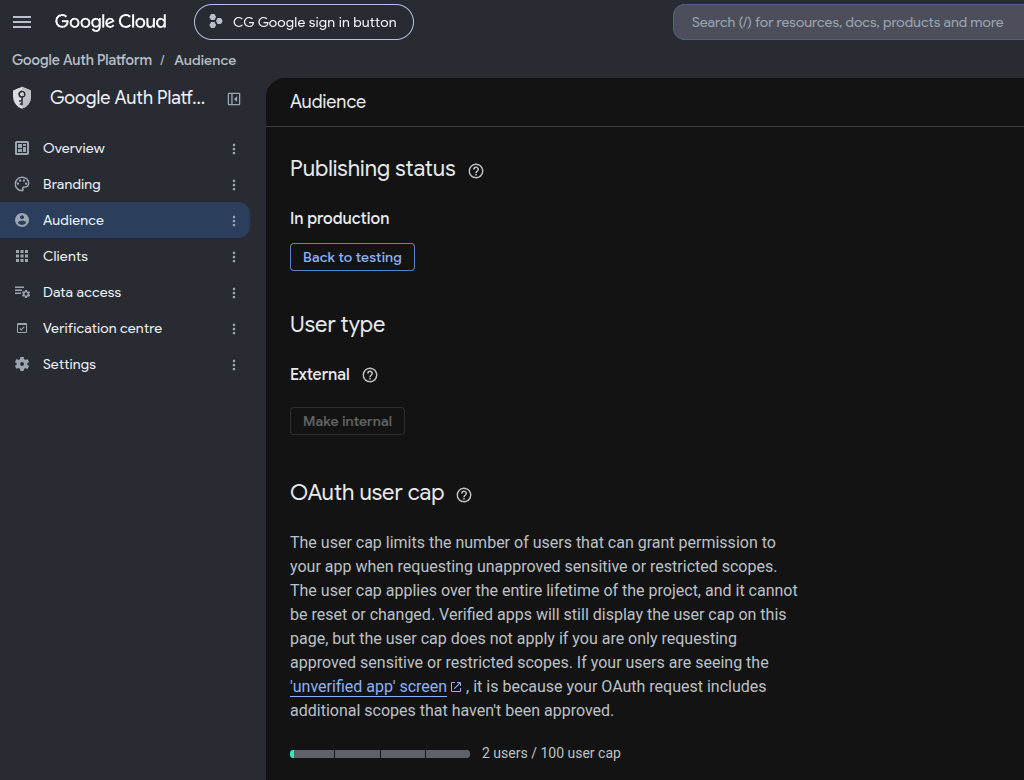1024x780 pixels.
Task: Open Google Auth Platform breadcrumb link
Action: point(82,60)
